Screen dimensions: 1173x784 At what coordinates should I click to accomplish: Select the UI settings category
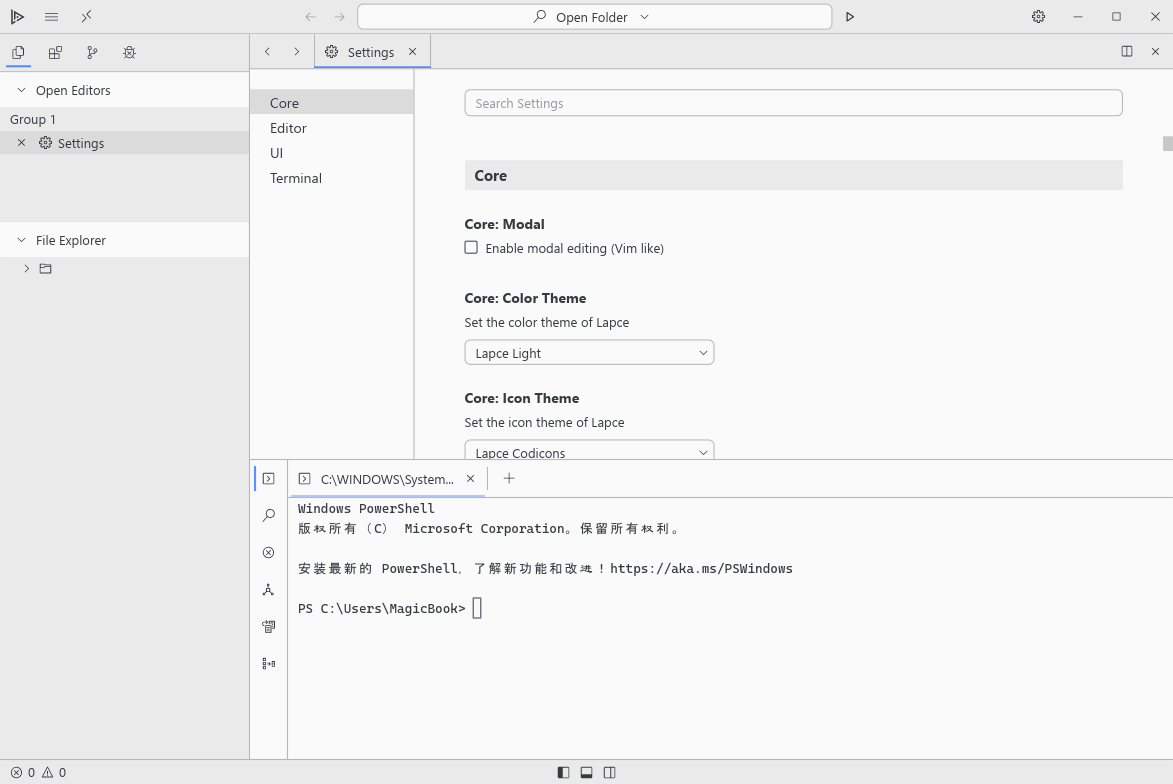pos(331,153)
